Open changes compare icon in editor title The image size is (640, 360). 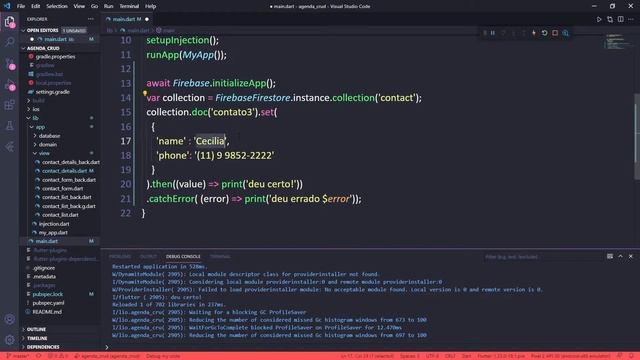tap(610, 19)
